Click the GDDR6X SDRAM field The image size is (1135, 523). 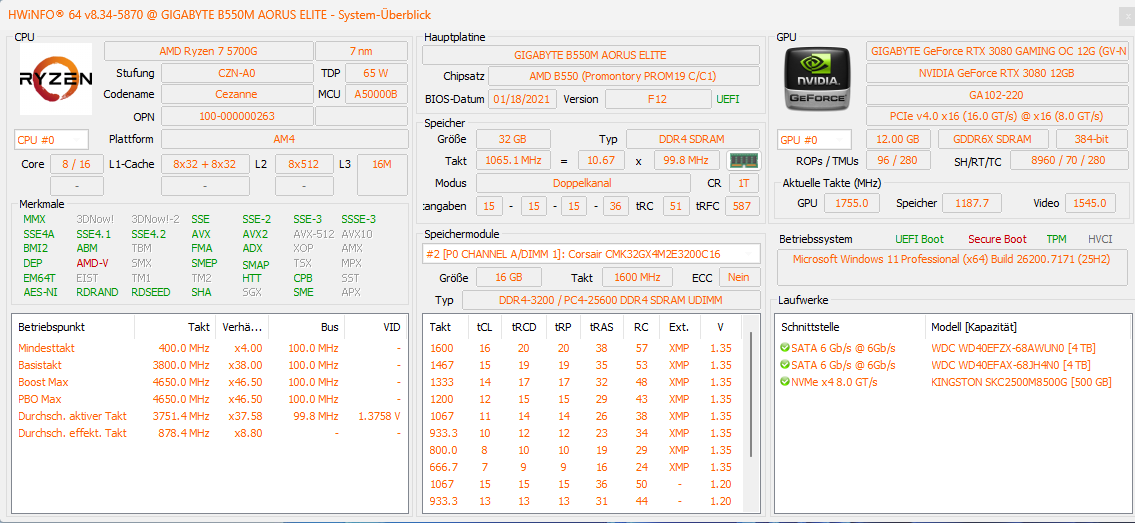click(992, 139)
